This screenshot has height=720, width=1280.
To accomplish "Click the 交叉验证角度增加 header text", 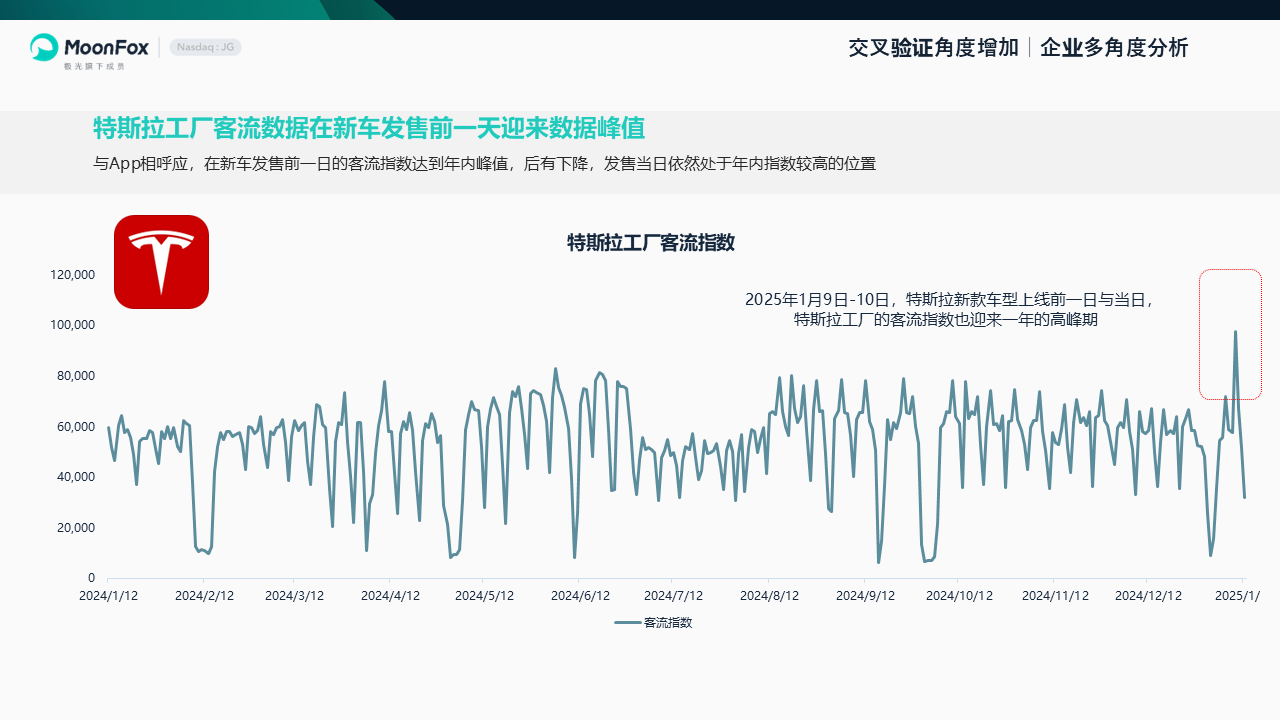I will (x=933, y=48).
